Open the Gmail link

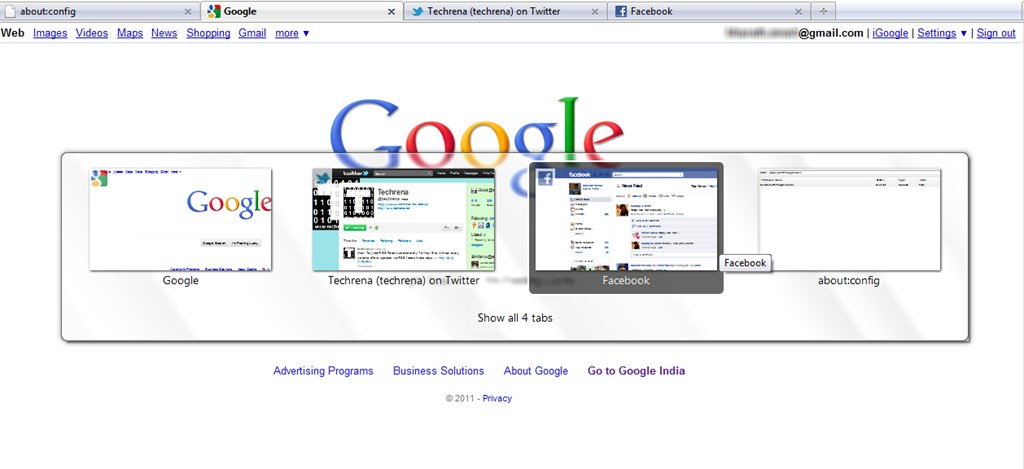[x=252, y=33]
